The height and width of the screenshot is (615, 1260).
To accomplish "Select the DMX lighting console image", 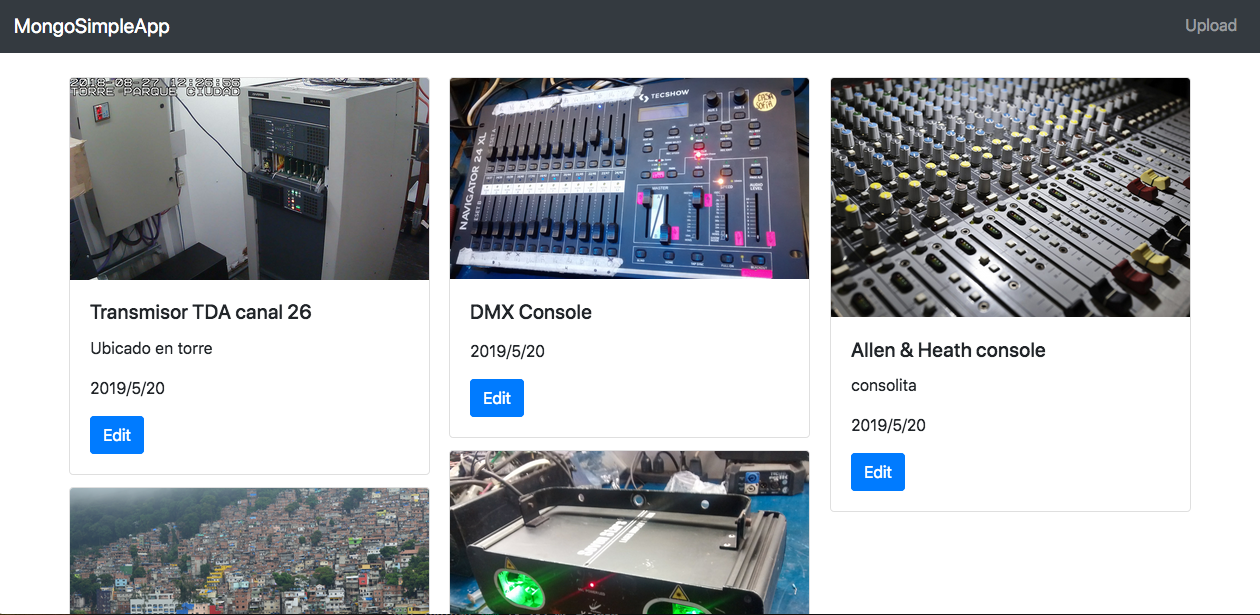I will point(629,180).
